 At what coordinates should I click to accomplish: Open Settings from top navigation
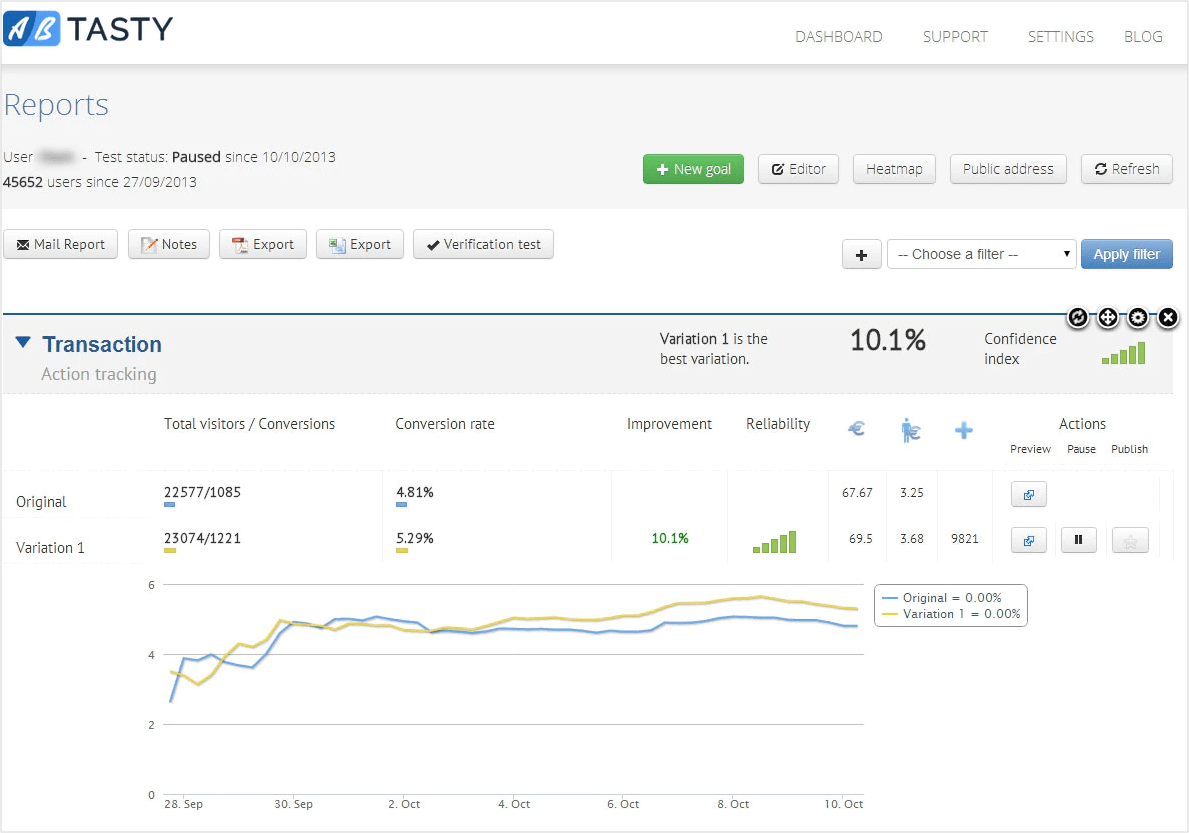pyautogui.click(x=1060, y=37)
